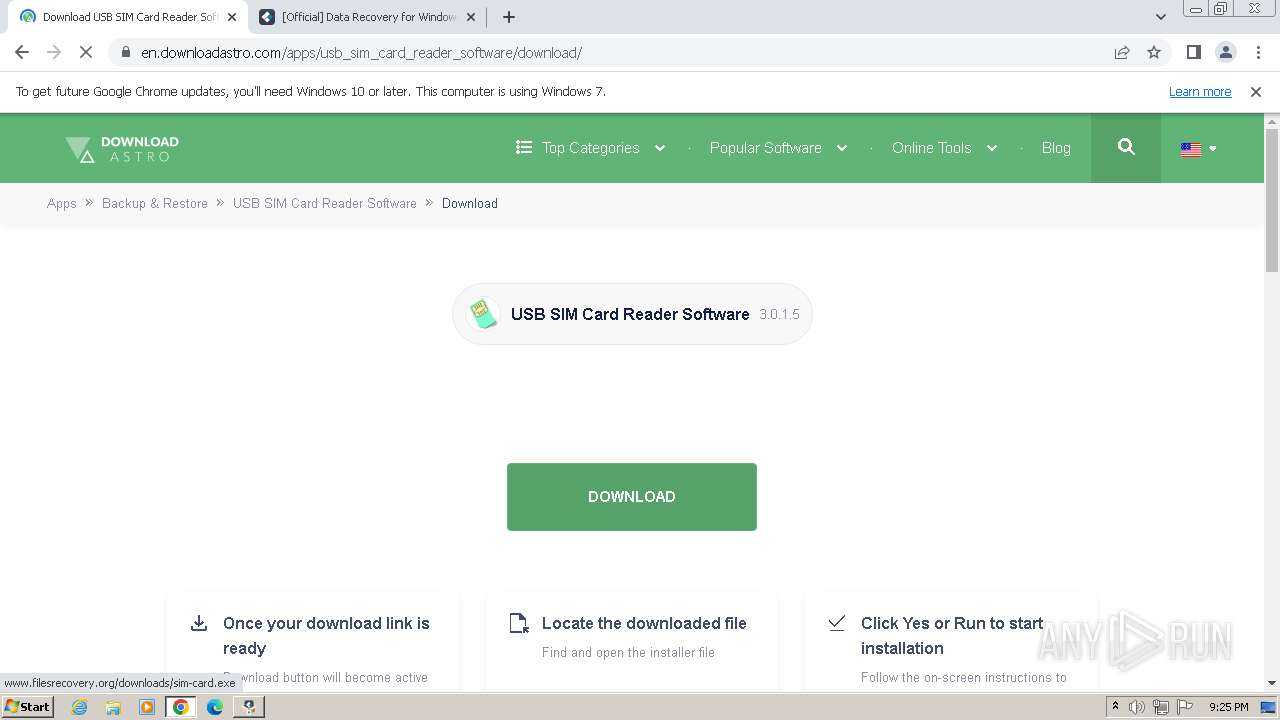
Task: Click the file icon beside Locate the downloaded file
Action: click(518, 623)
